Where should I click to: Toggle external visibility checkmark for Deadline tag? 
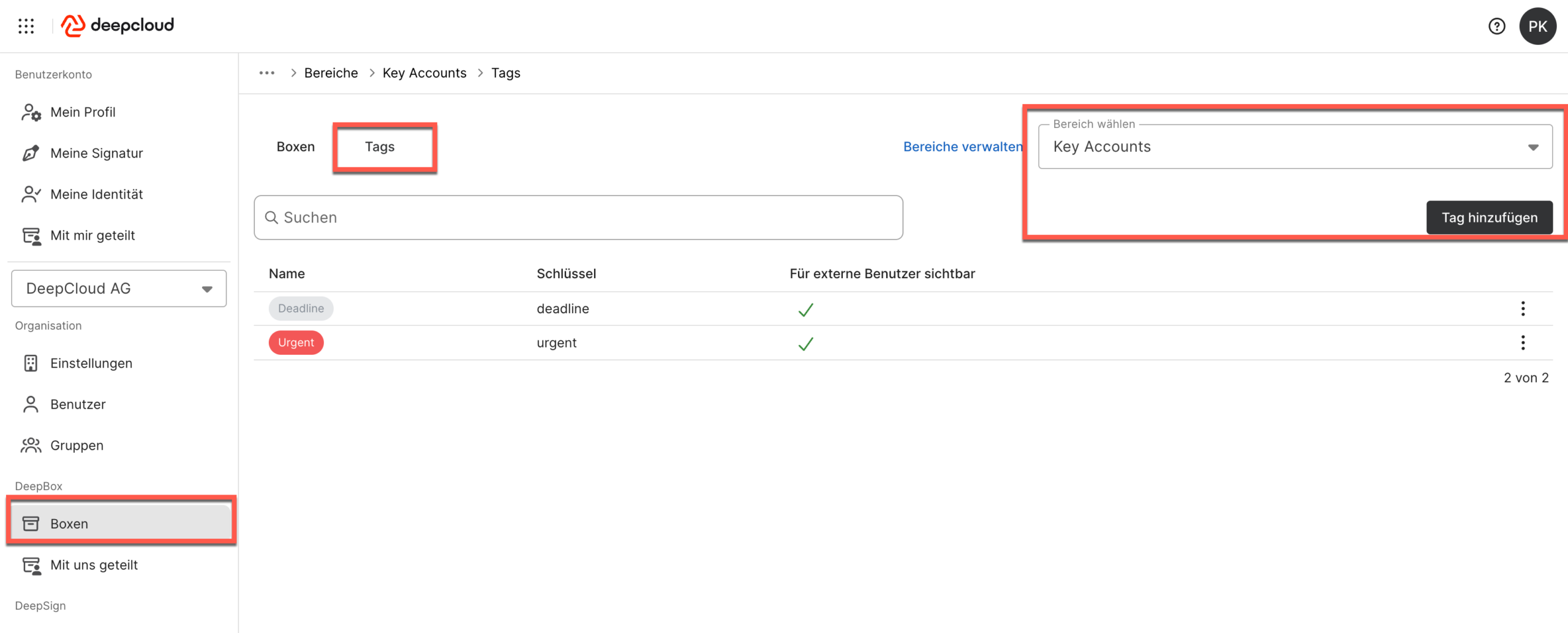[x=805, y=309]
